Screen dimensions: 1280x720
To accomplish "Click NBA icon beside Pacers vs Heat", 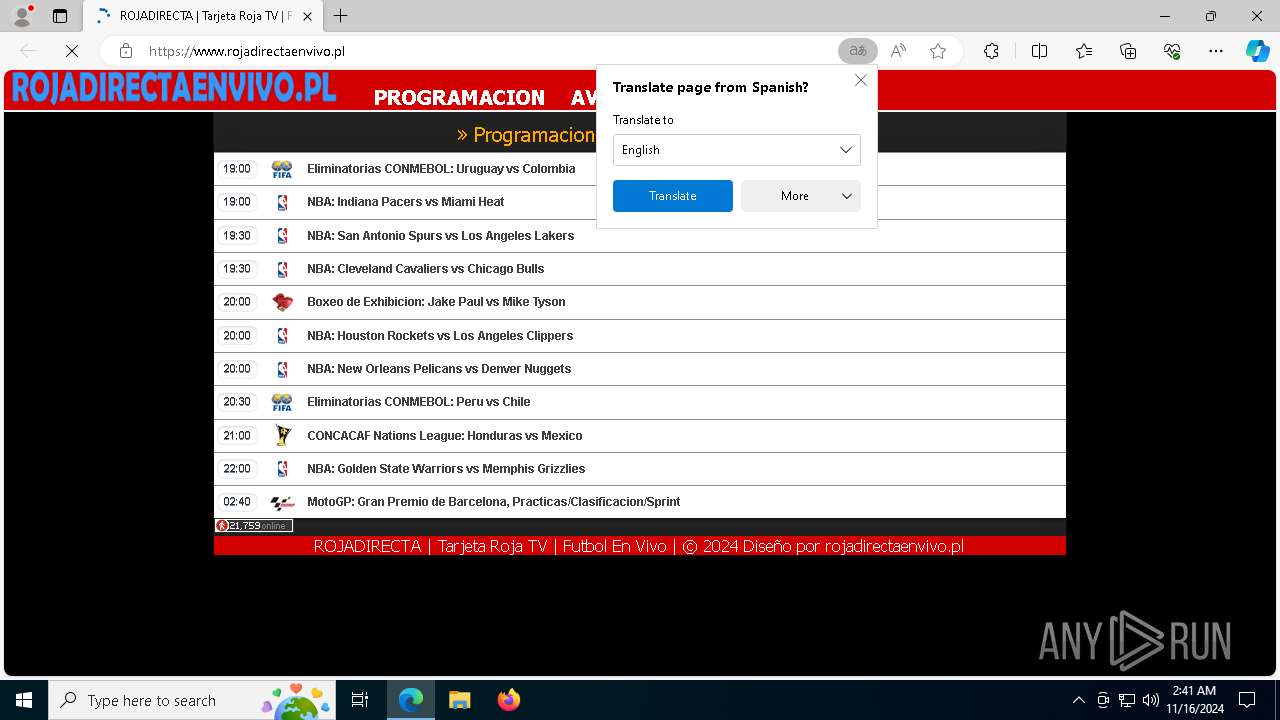I will tap(282, 202).
